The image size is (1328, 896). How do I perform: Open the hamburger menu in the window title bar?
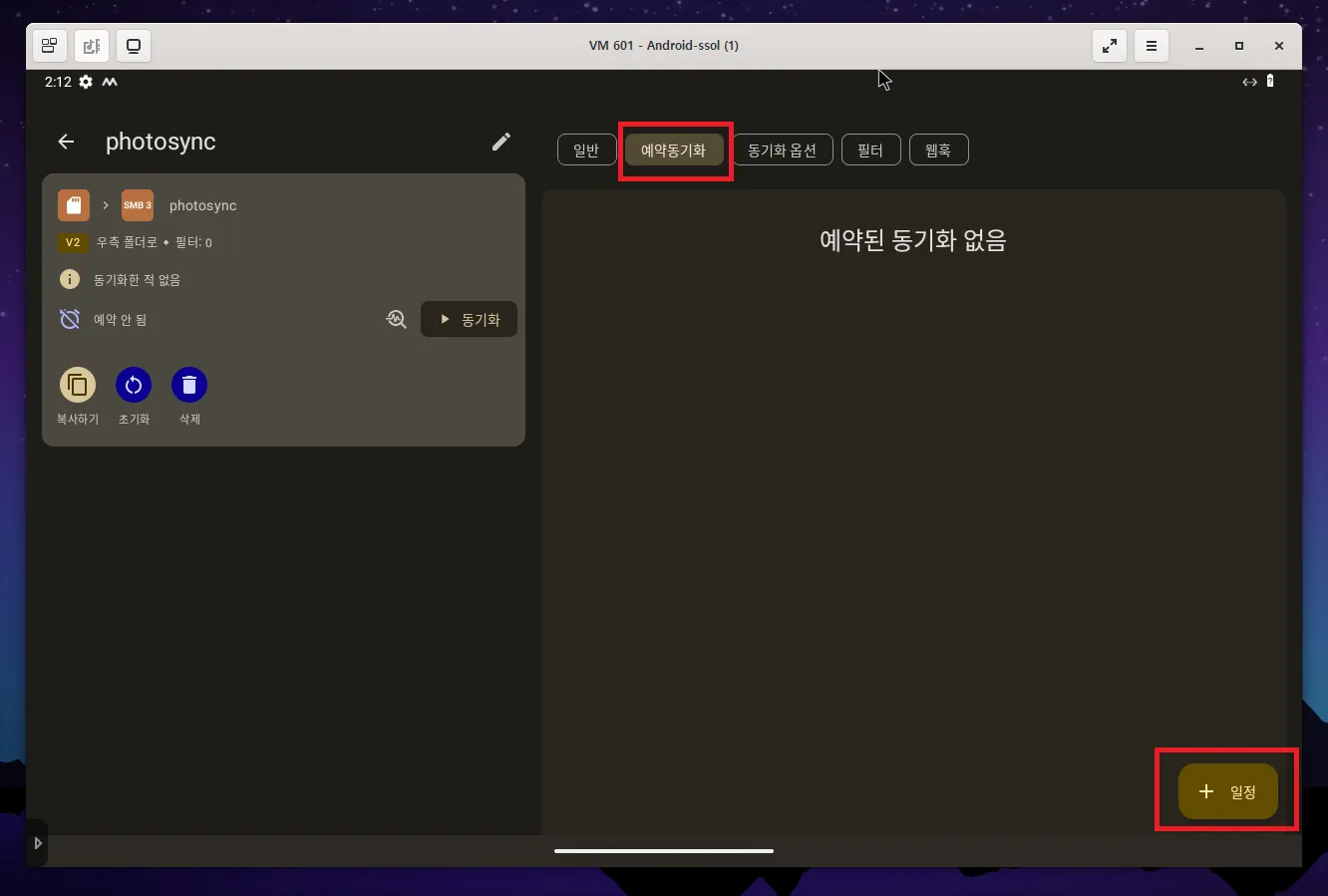pos(1151,45)
